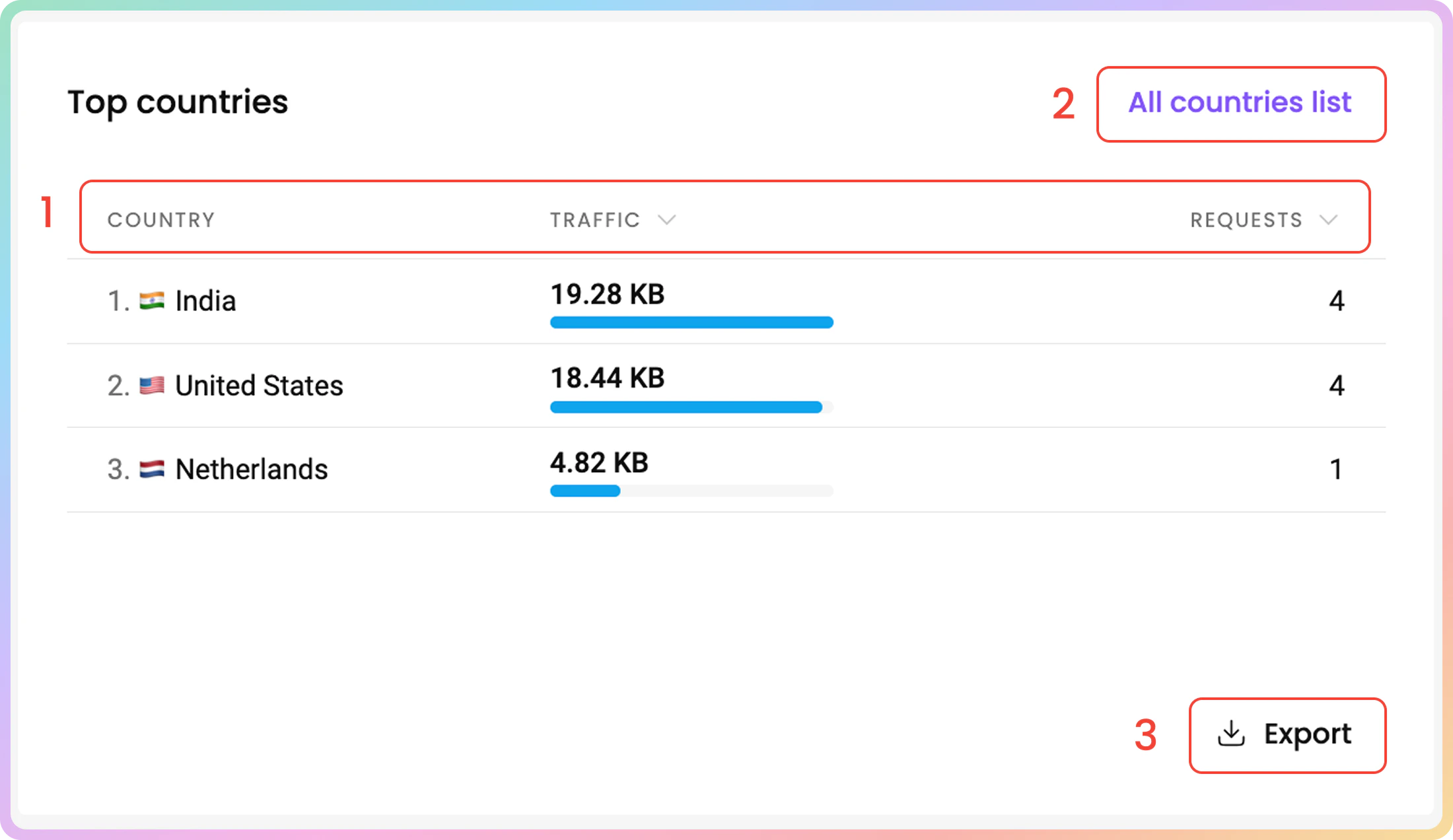The height and width of the screenshot is (840, 1453).
Task: Click the United States flag icon
Action: coord(152,385)
